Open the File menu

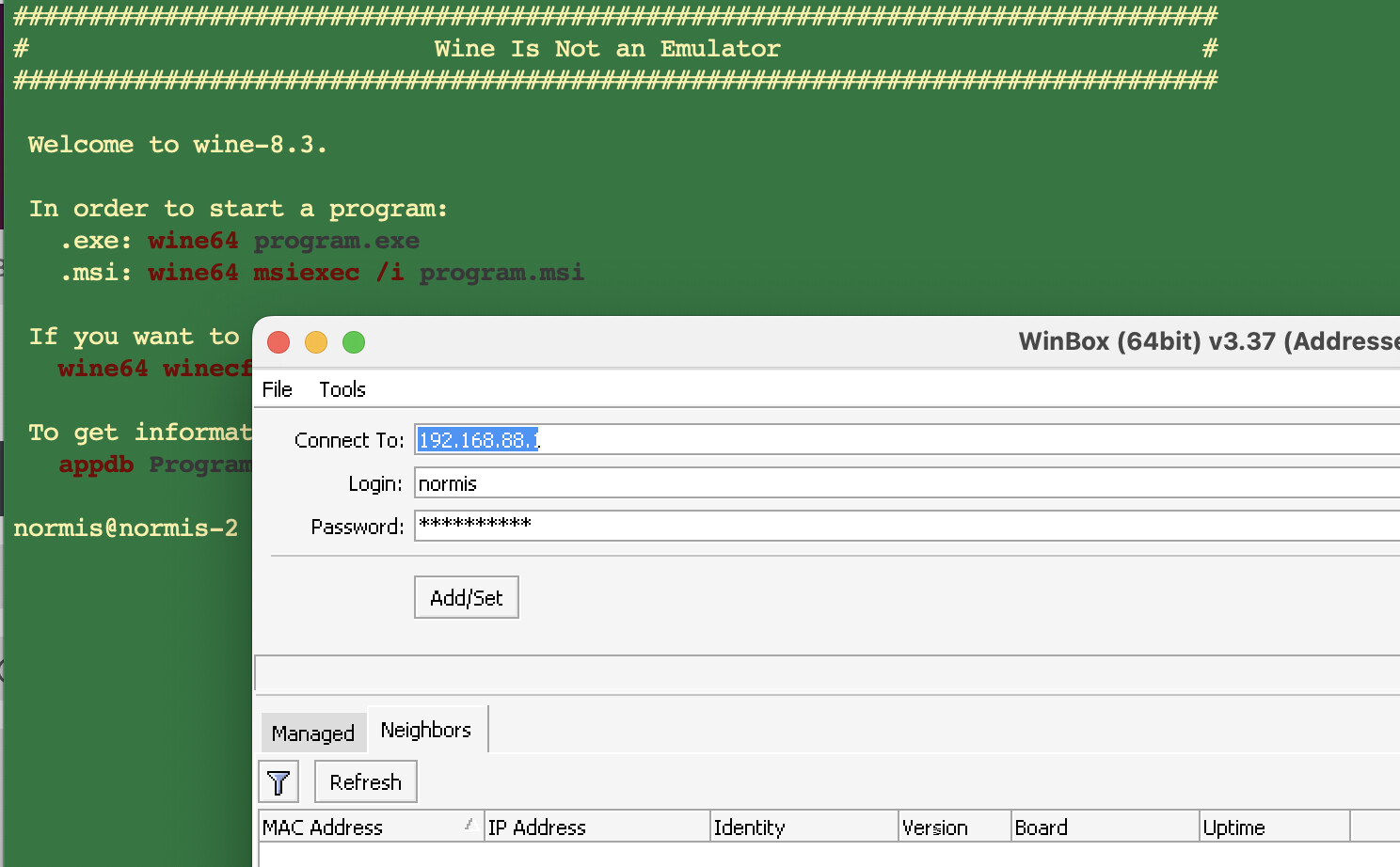(x=278, y=388)
